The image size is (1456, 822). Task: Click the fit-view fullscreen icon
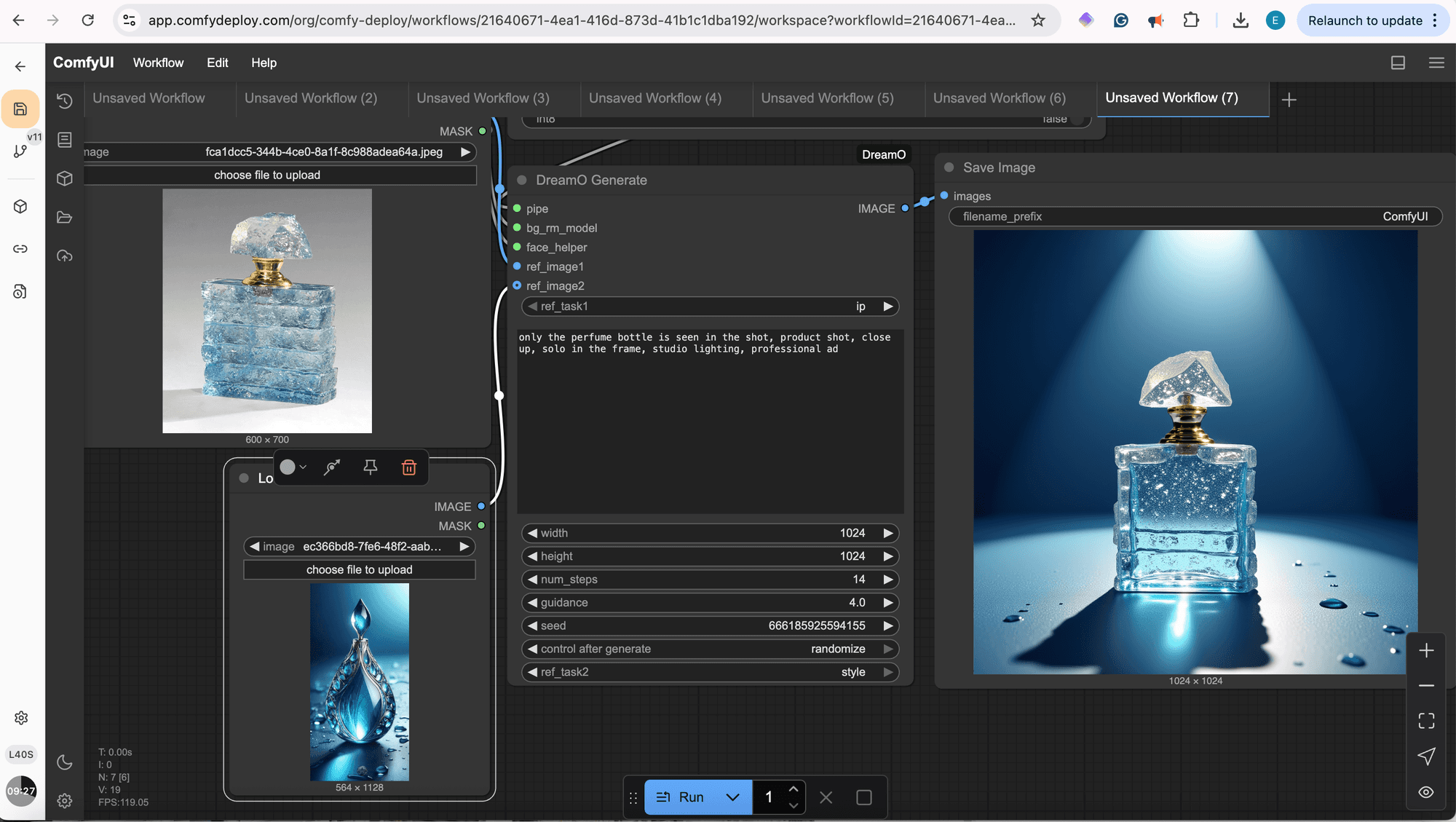pos(1426,721)
